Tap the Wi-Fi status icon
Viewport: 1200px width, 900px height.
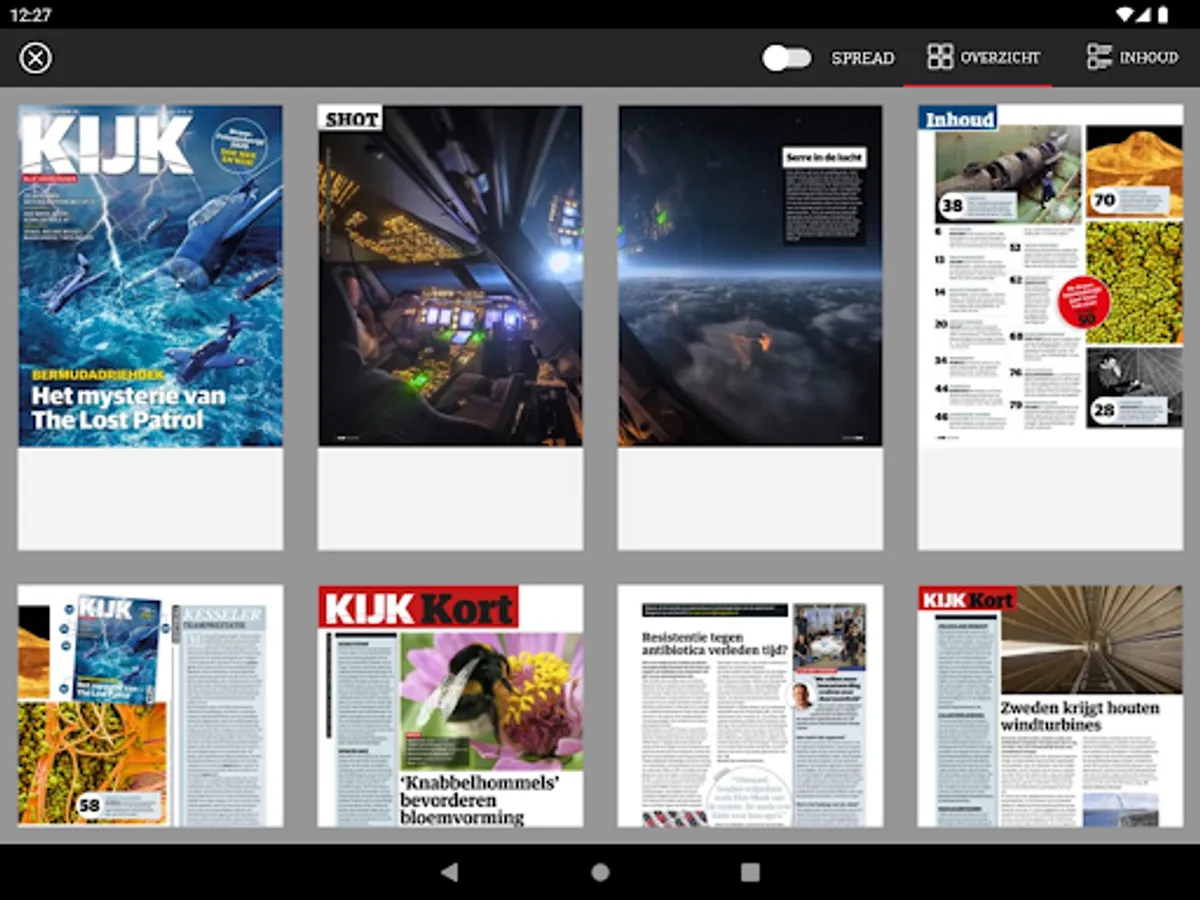1125,14
